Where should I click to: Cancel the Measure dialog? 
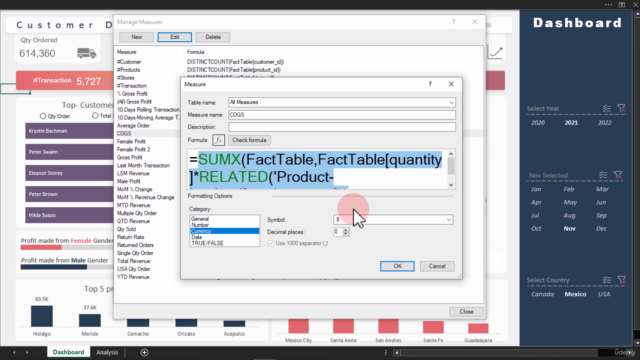pos(437,266)
